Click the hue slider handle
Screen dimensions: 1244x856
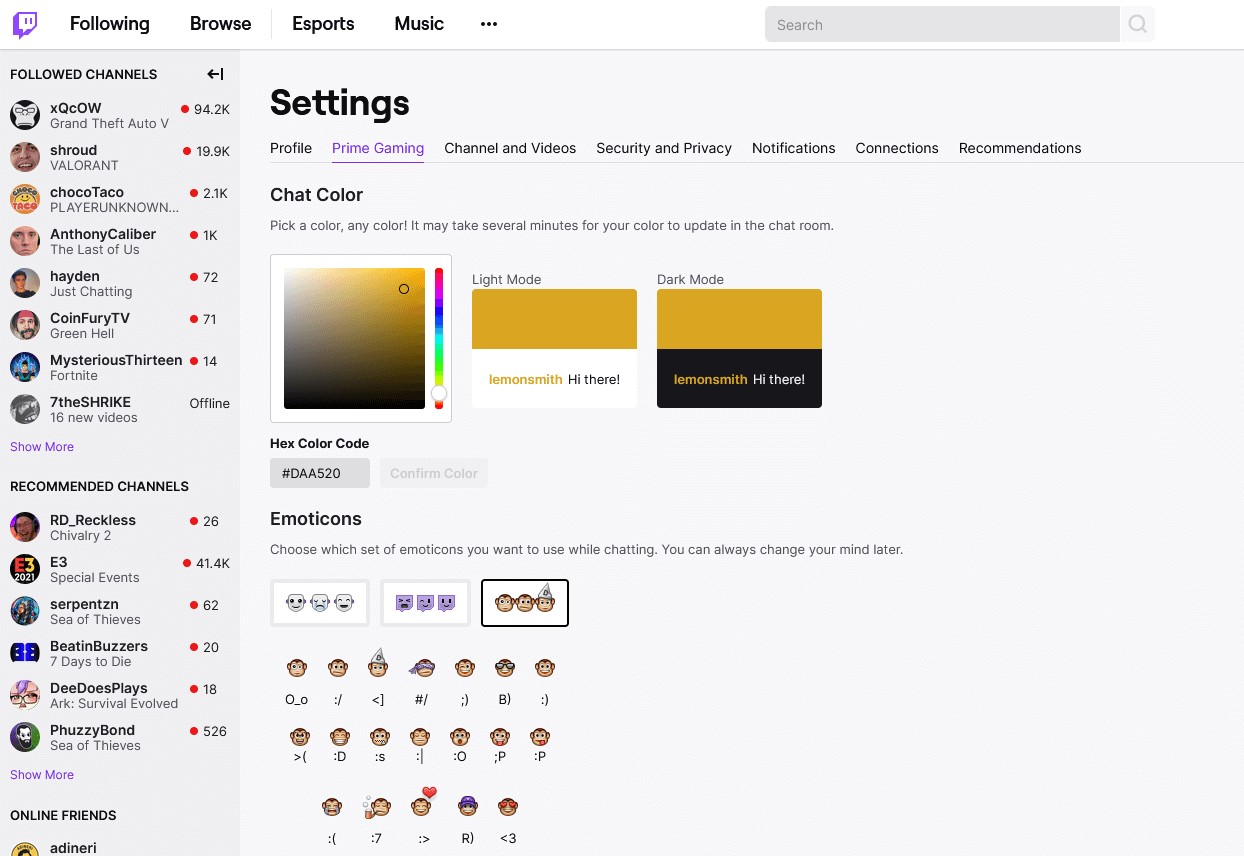439,394
